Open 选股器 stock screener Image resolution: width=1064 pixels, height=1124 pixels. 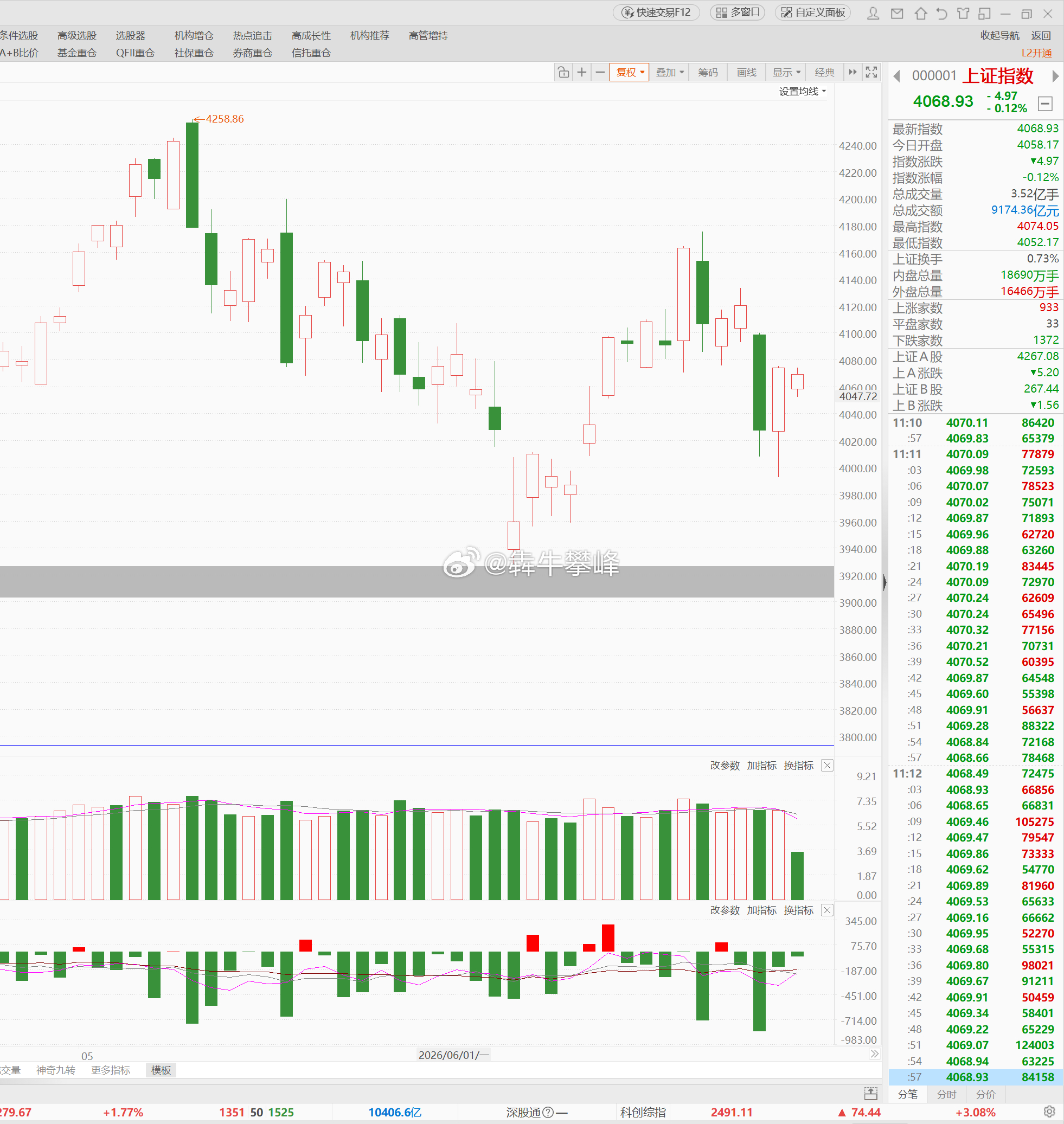131,36
